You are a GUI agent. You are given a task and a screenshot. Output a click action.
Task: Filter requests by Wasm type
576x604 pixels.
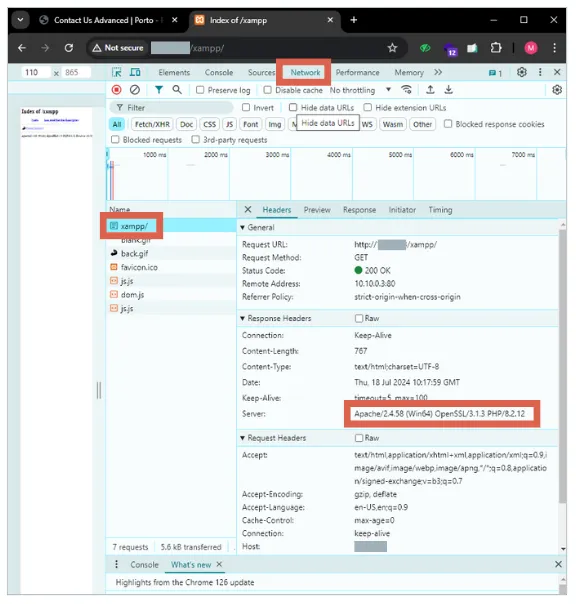point(393,124)
